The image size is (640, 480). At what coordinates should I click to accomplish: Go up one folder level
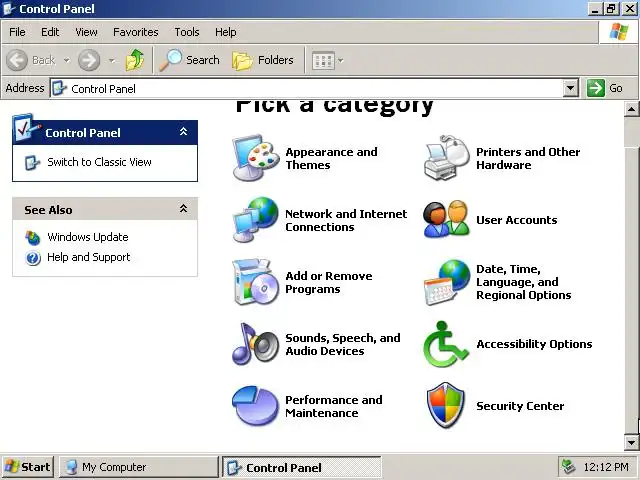pos(135,60)
